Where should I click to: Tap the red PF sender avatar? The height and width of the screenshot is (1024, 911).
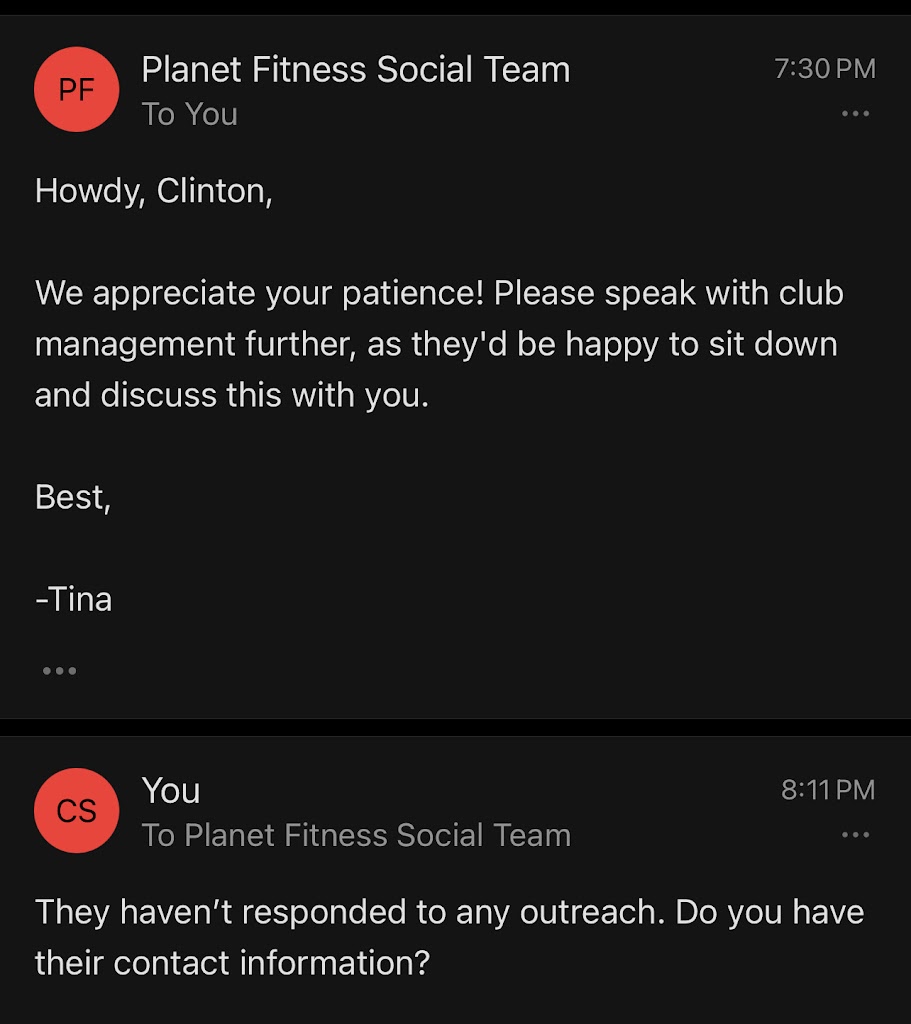tap(76, 90)
